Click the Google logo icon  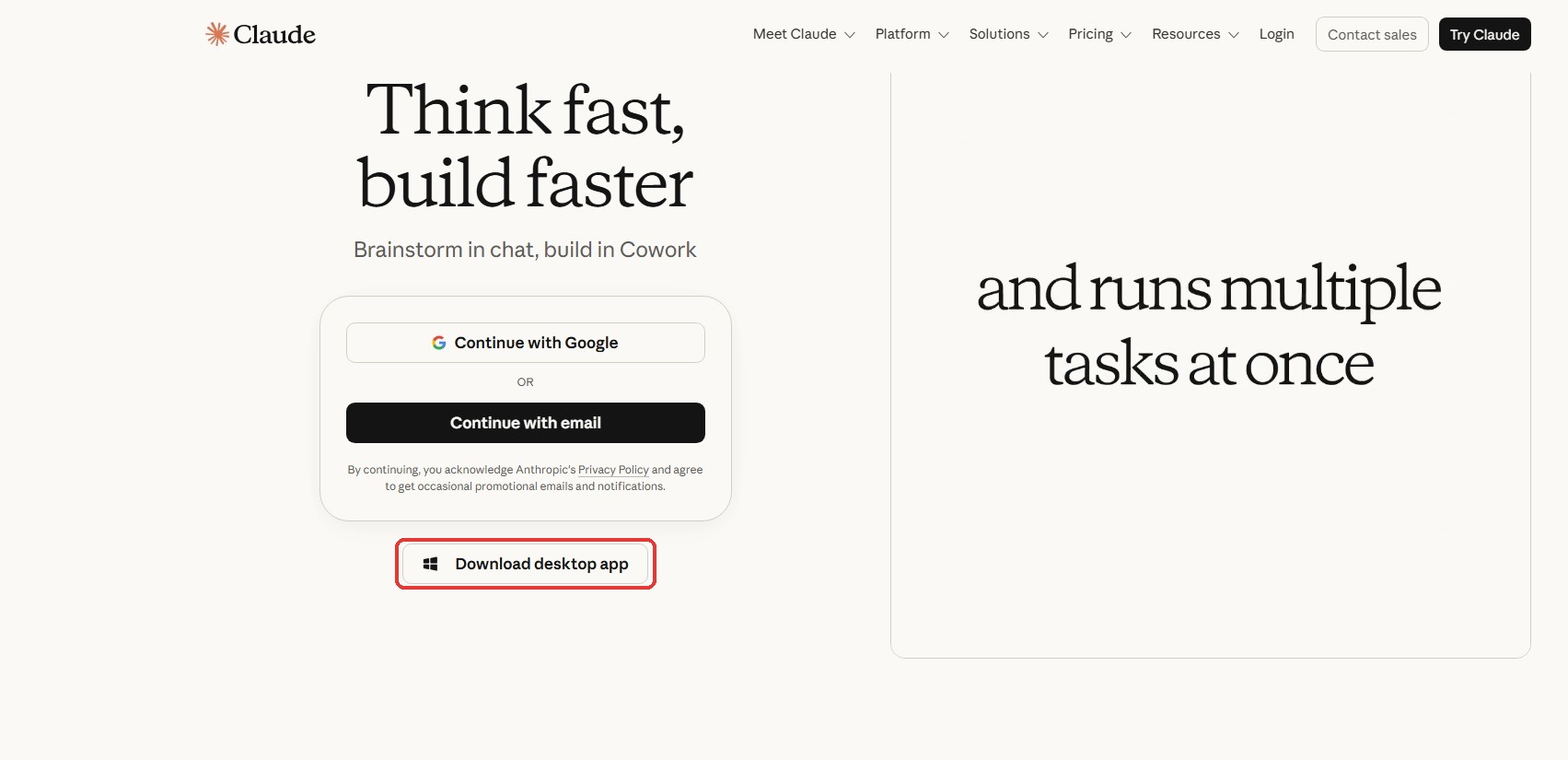coord(439,343)
